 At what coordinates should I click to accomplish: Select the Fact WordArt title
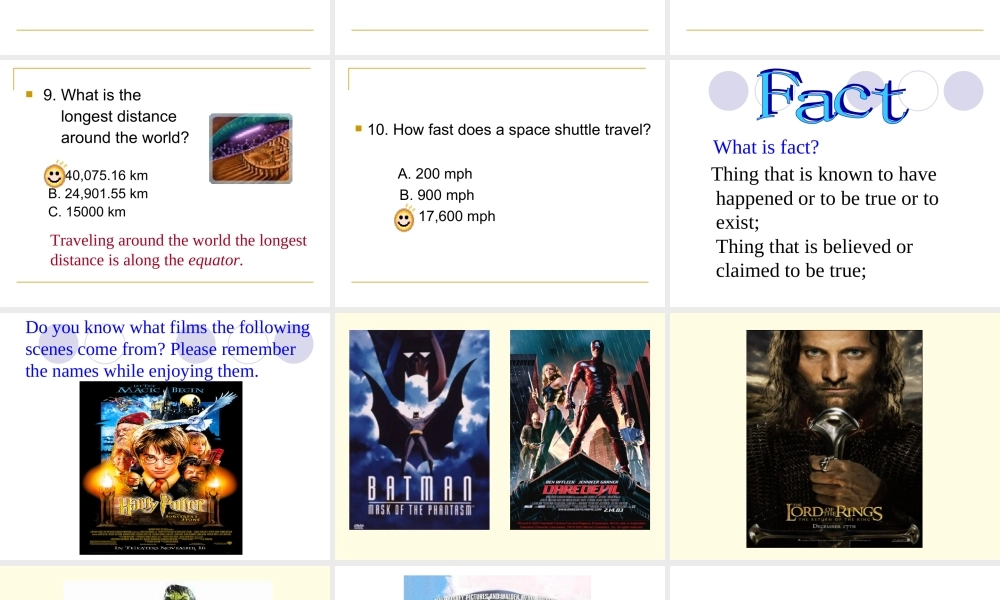832,96
